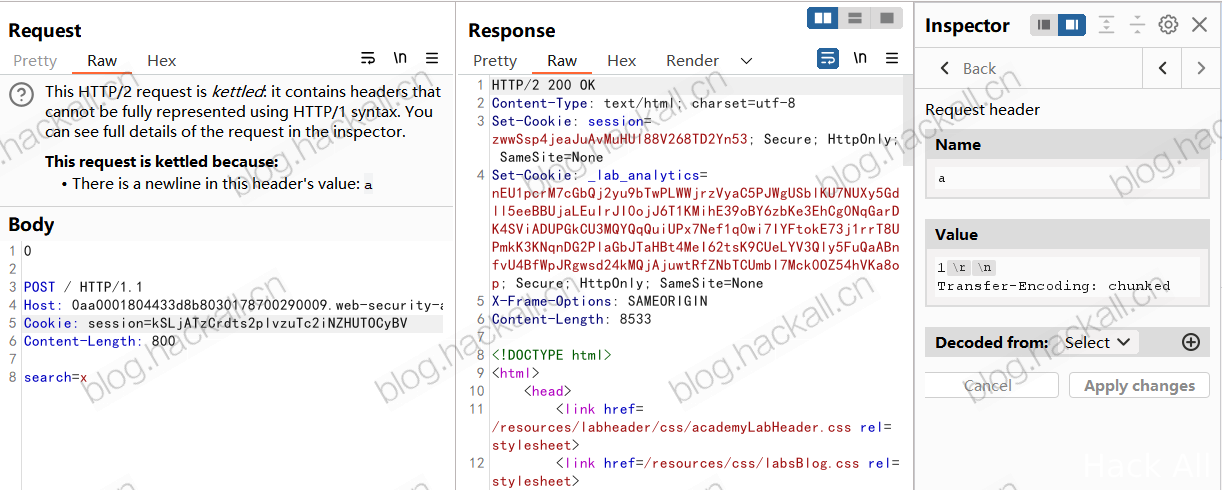The height and width of the screenshot is (490, 1222).
Task: Expand all Inspector sections
Action: click(1106, 25)
